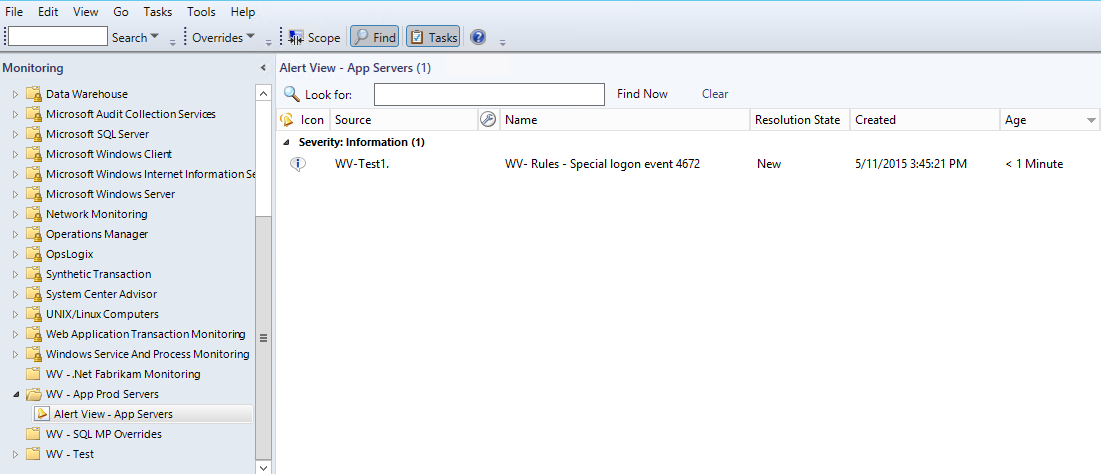
Task: Click the blue Help question mark icon
Action: point(478,37)
